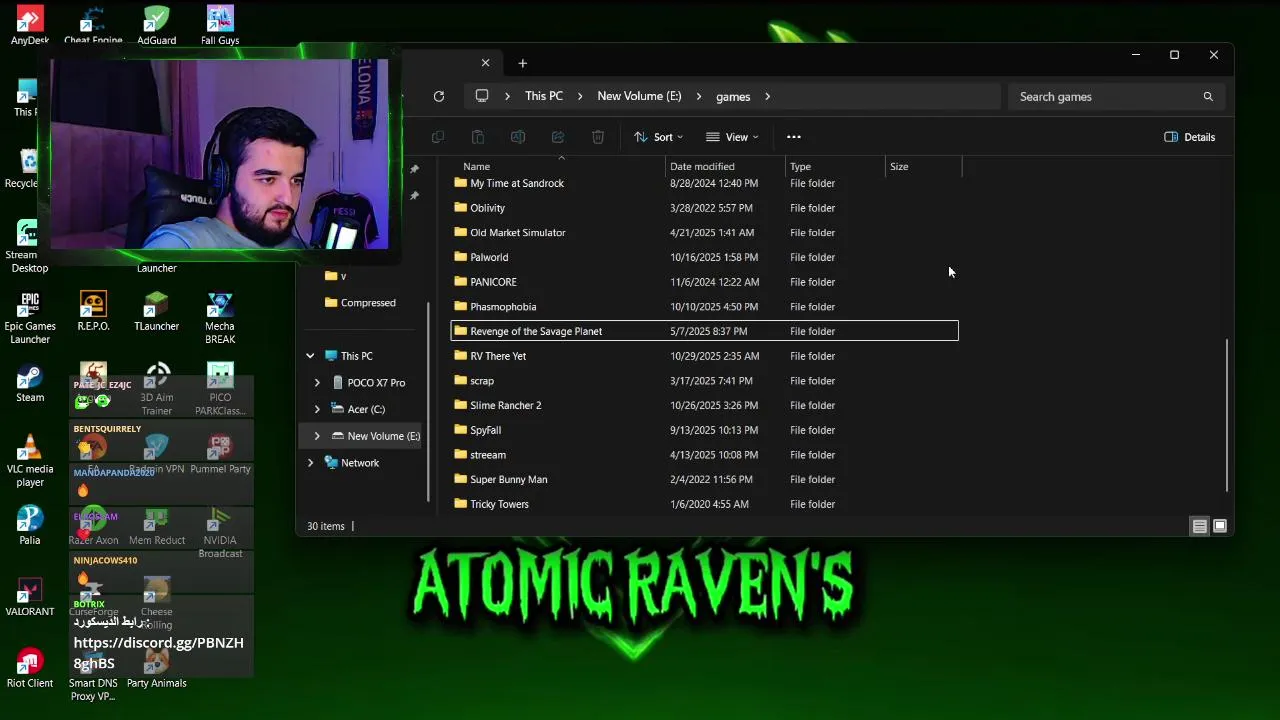Viewport: 1280px width, 720px height.
Task: Launch VALORANT desktop icon
Action: coord(30,597)
